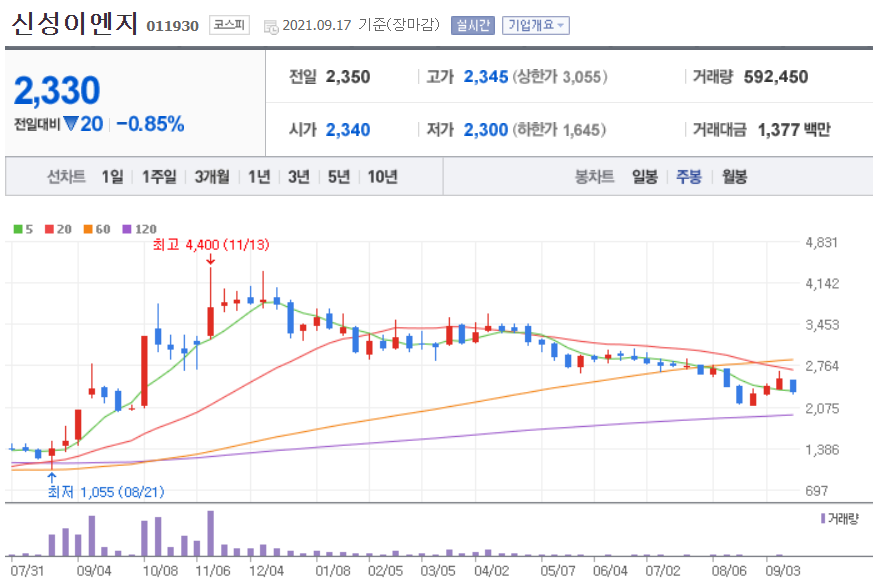Select the 1주일 line chart tab
The image size is (873, 585).
pyautogui.click(x=159, y=176)
